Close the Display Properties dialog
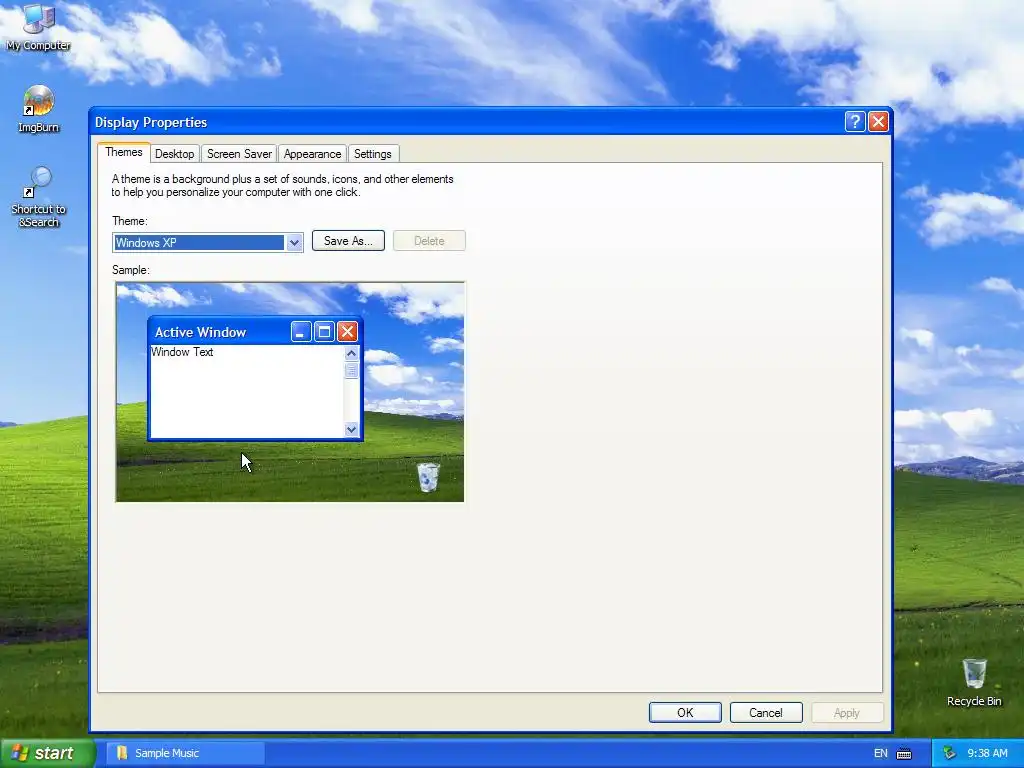This screenshot has width=1024, height=768. (x=878, y=121)
